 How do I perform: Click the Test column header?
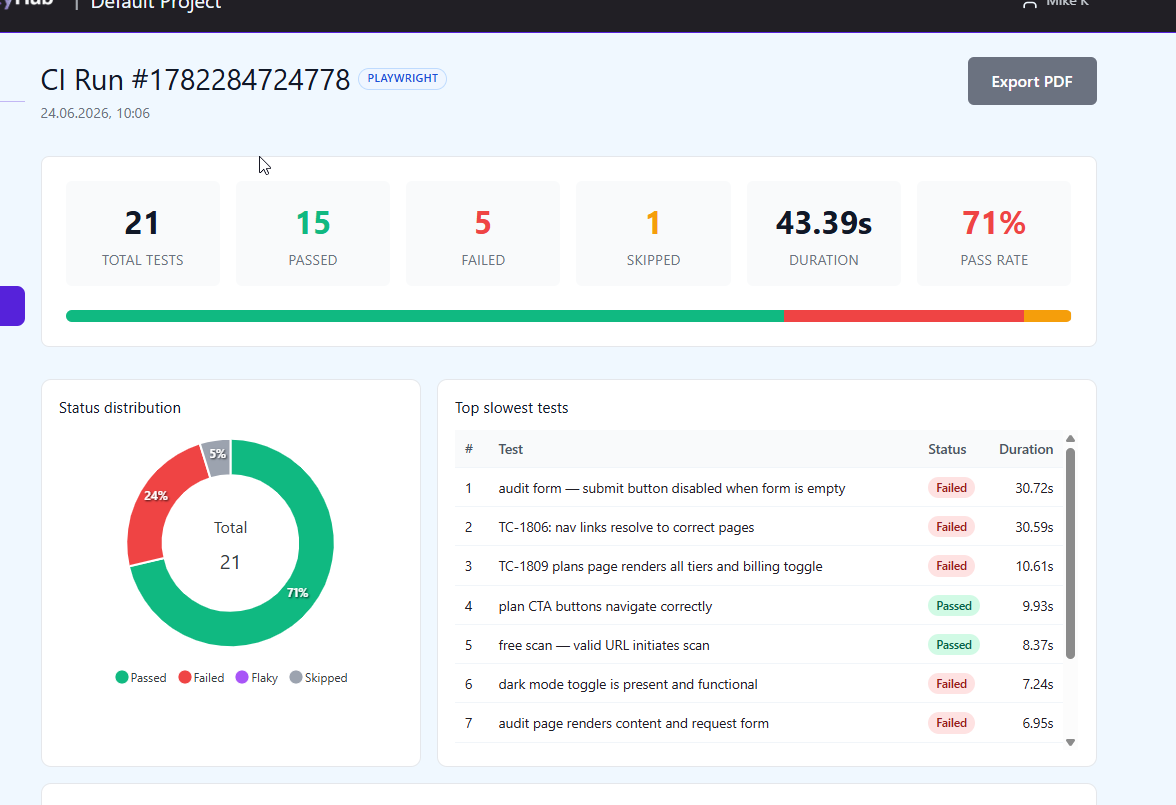click(x=511, y=449)
